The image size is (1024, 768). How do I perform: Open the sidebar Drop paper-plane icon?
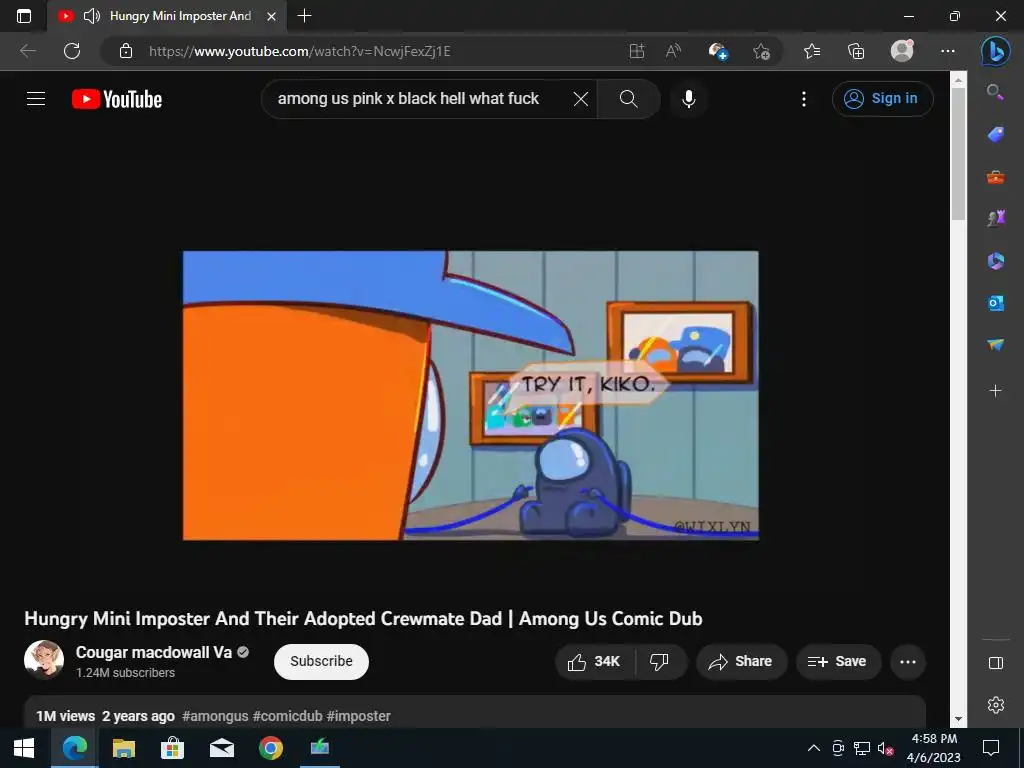(995, 345)
